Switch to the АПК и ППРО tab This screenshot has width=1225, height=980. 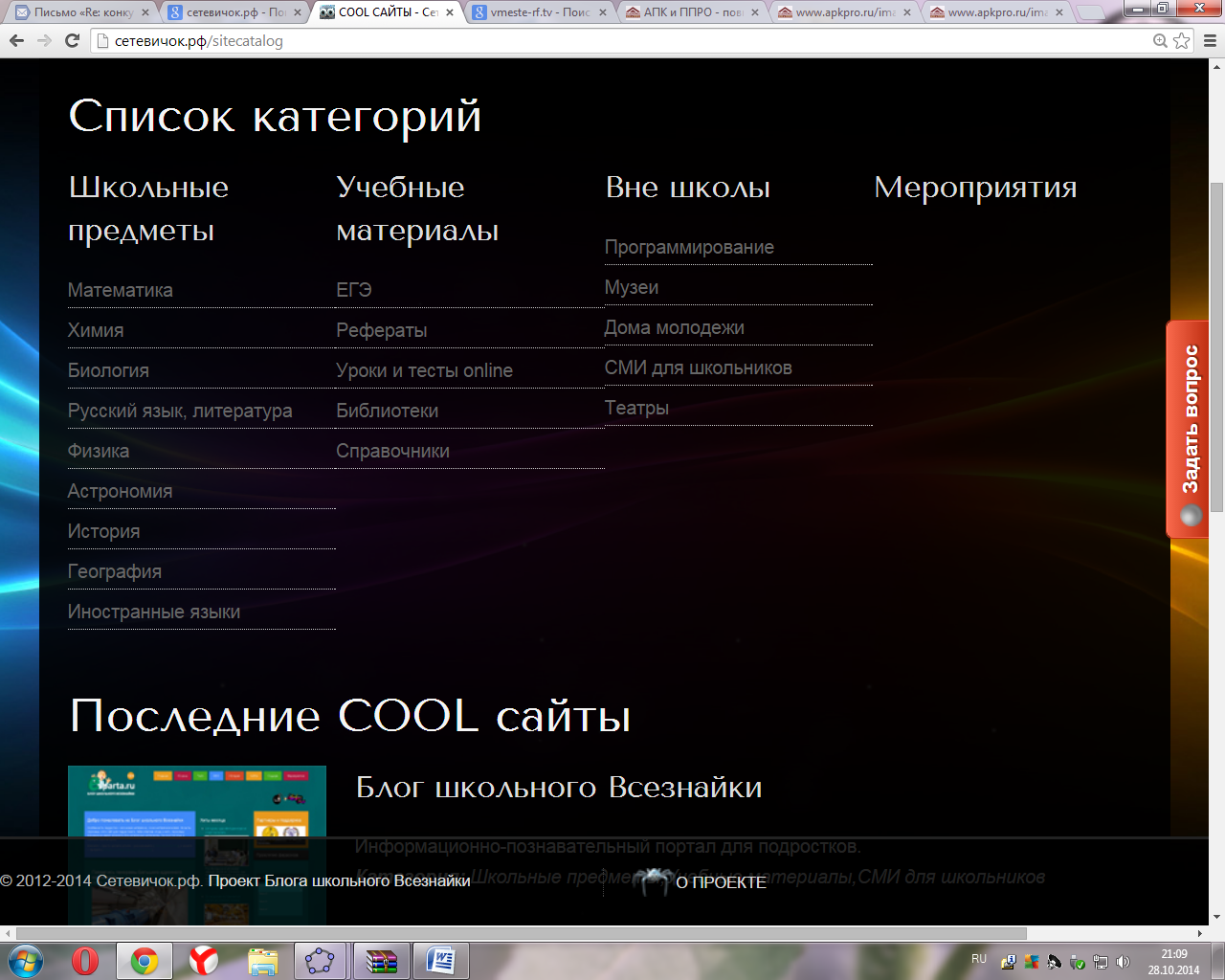tap(691, 12)
